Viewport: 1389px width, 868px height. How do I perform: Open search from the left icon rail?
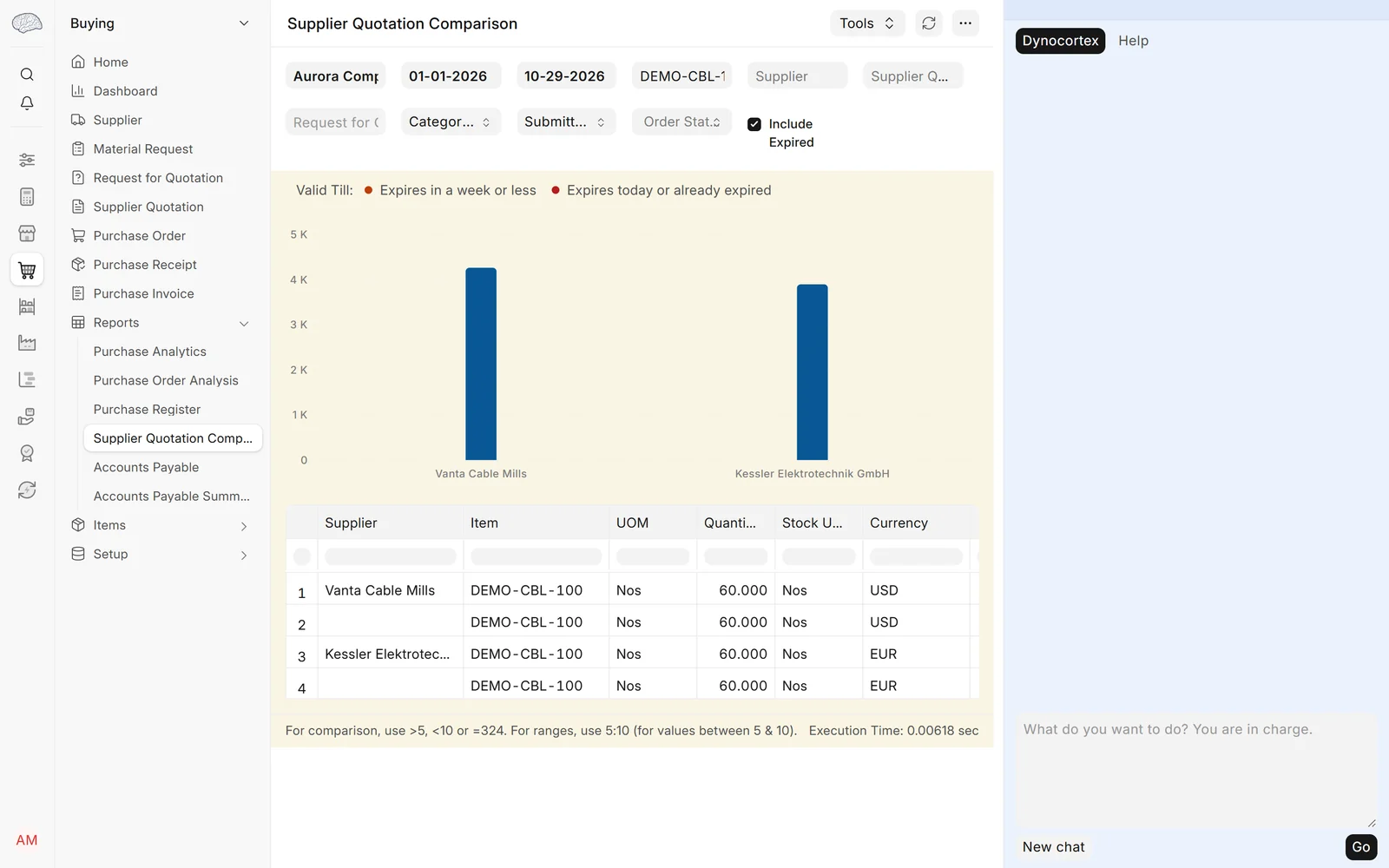[27, 75]
